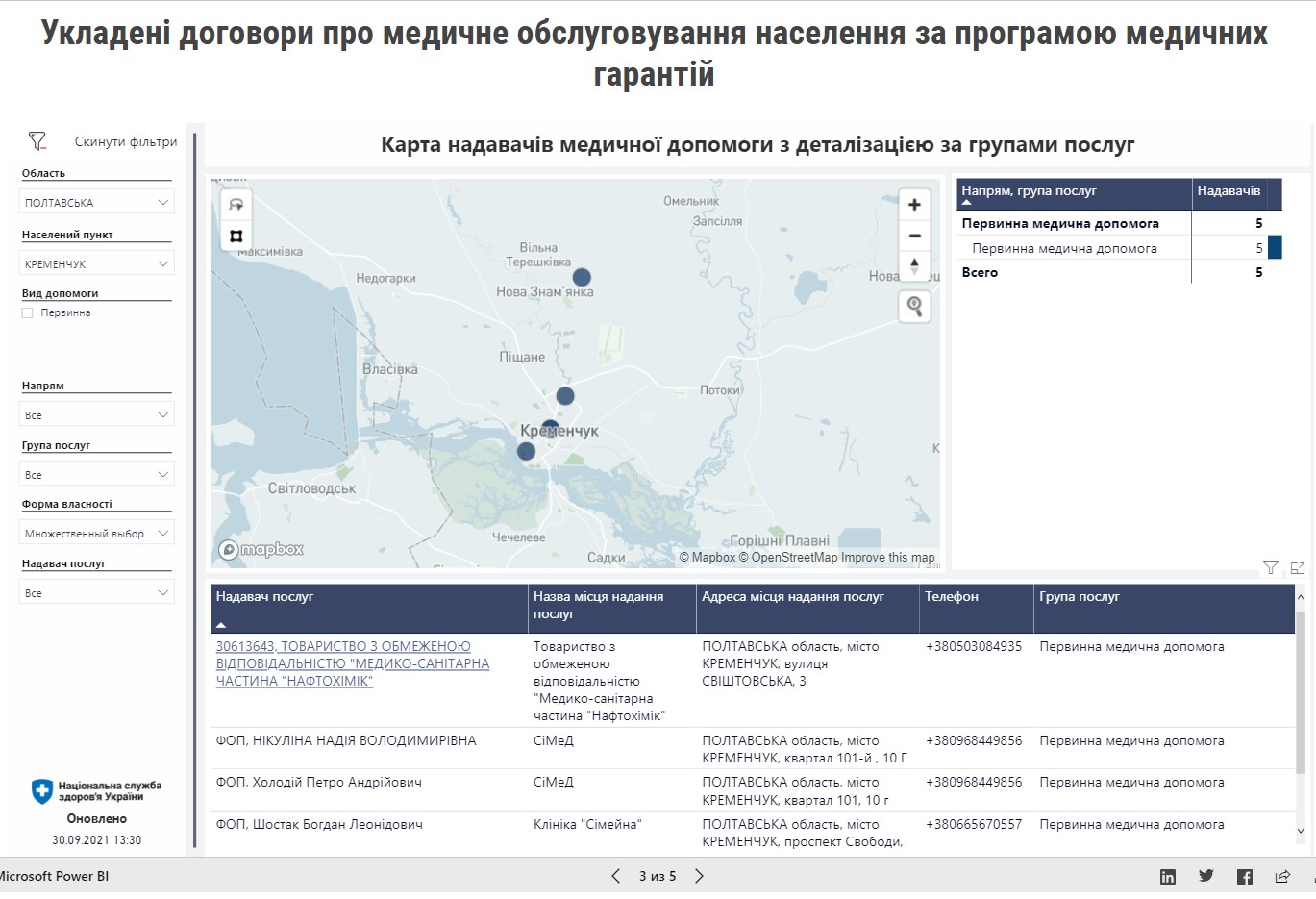
Task: Reset map bearing to north
Action: click(x=914, y=265)
